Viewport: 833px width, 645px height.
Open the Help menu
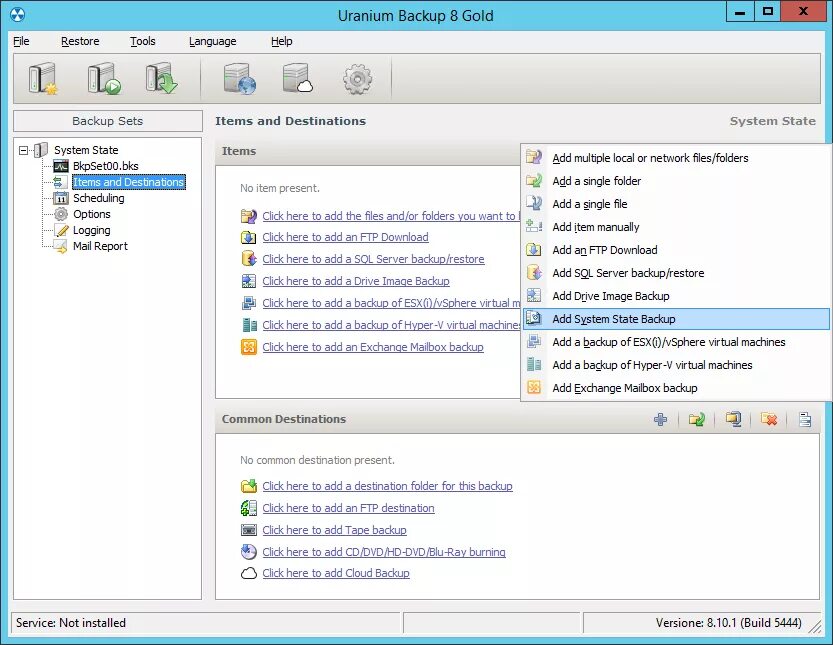point(282,41)
